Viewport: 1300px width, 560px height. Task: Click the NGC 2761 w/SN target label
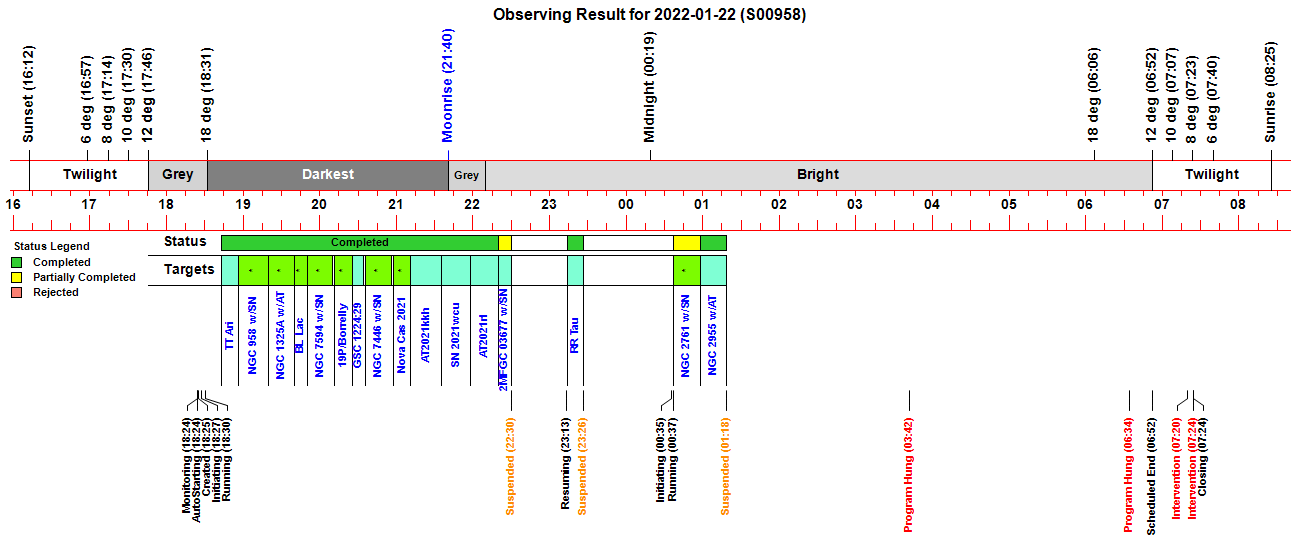[686, 337]
